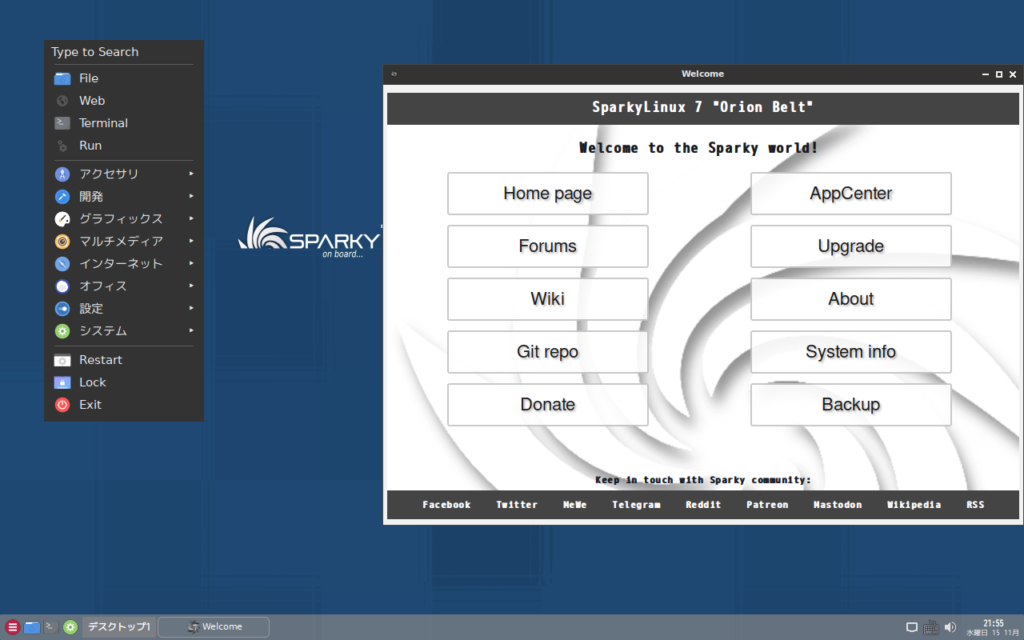Click the System info button
This screenshot has height=640, width=1024.
[850, 351]
